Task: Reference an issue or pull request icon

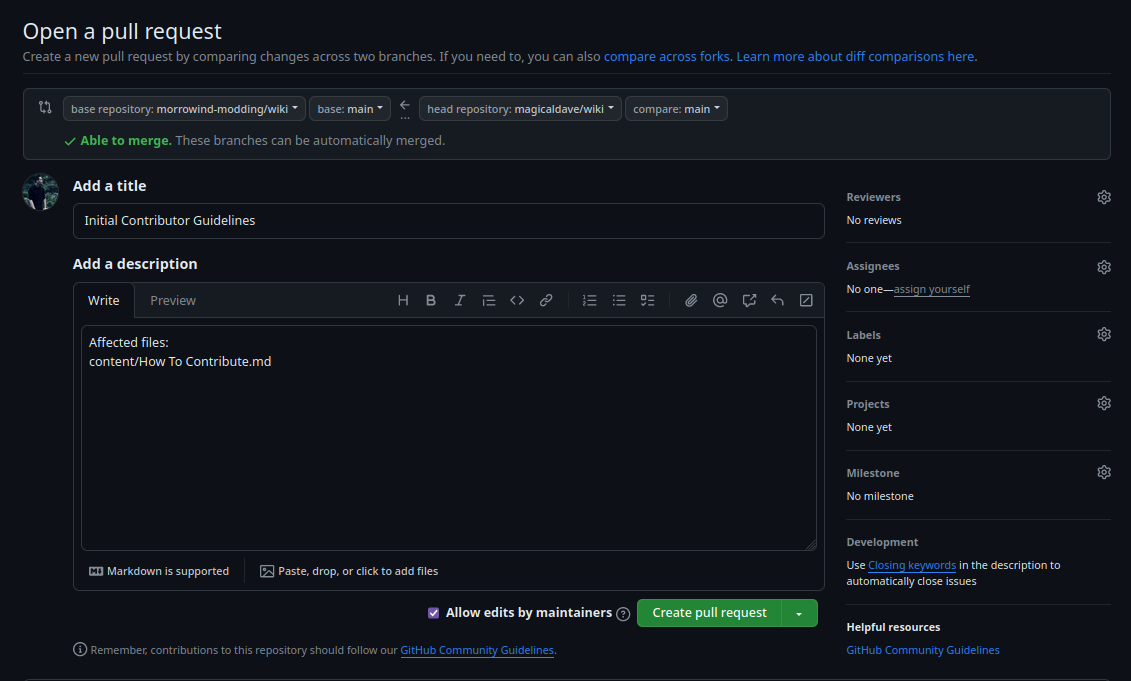Action: (x=749, y=300)
